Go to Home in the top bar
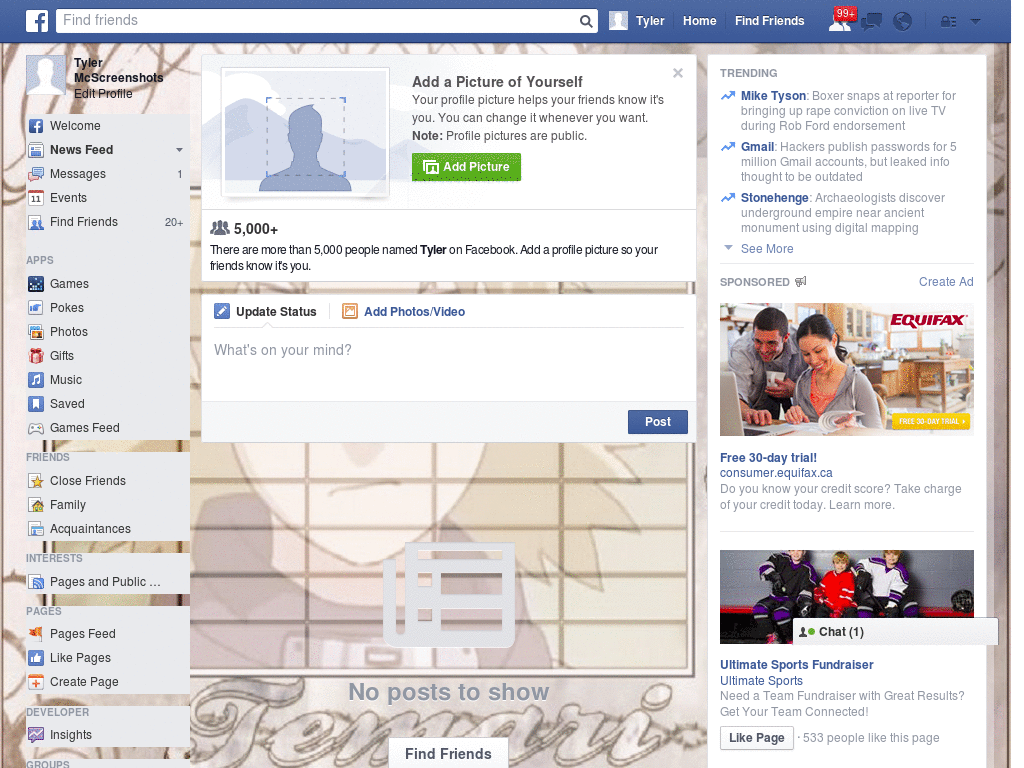Image resolution: width=1024 pixels, height=768 pixels. point(699,21)
